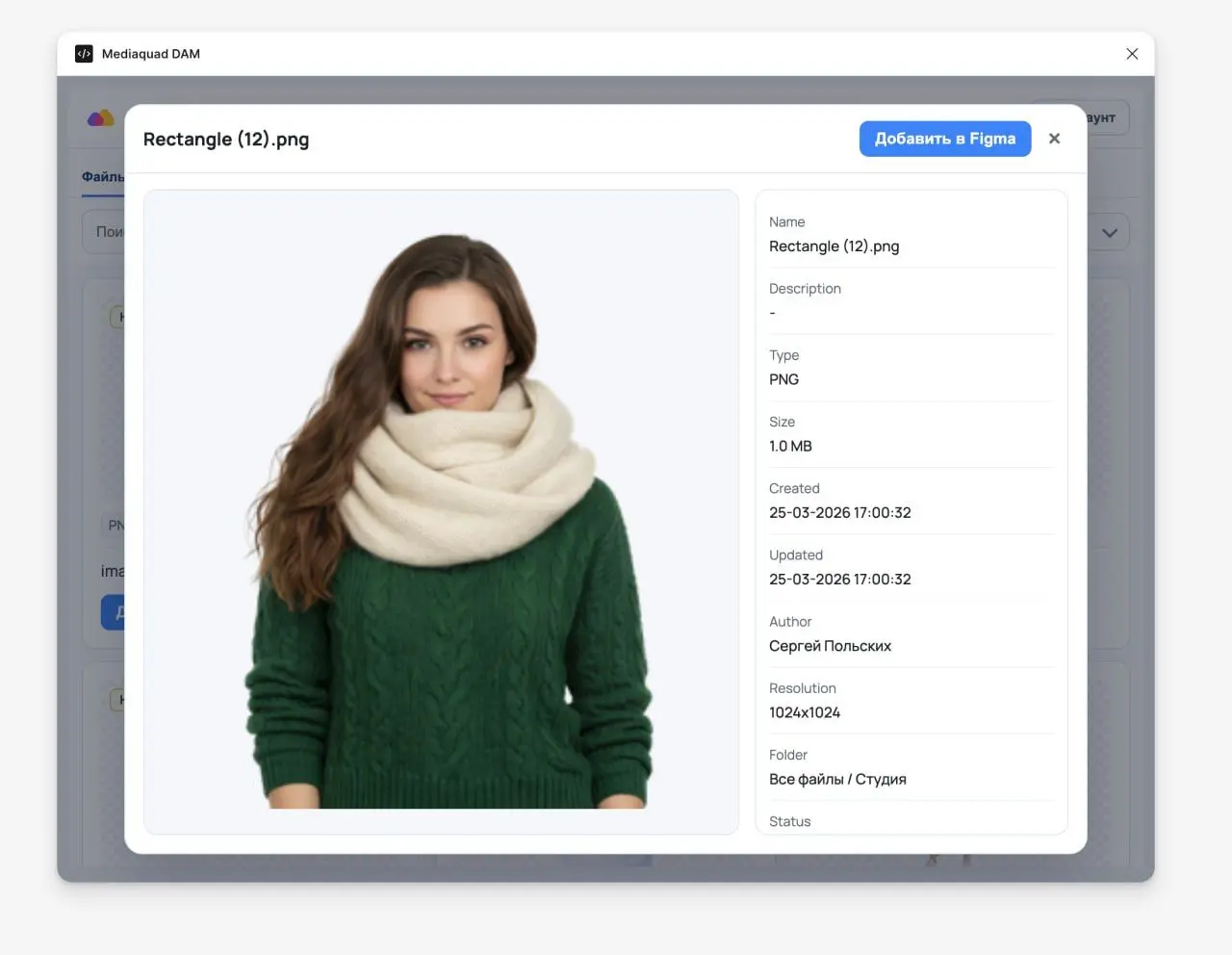Click the Mediaquad DAM plugin code icon
Viewport: 1232px width, 955px height.
point(84,54)
